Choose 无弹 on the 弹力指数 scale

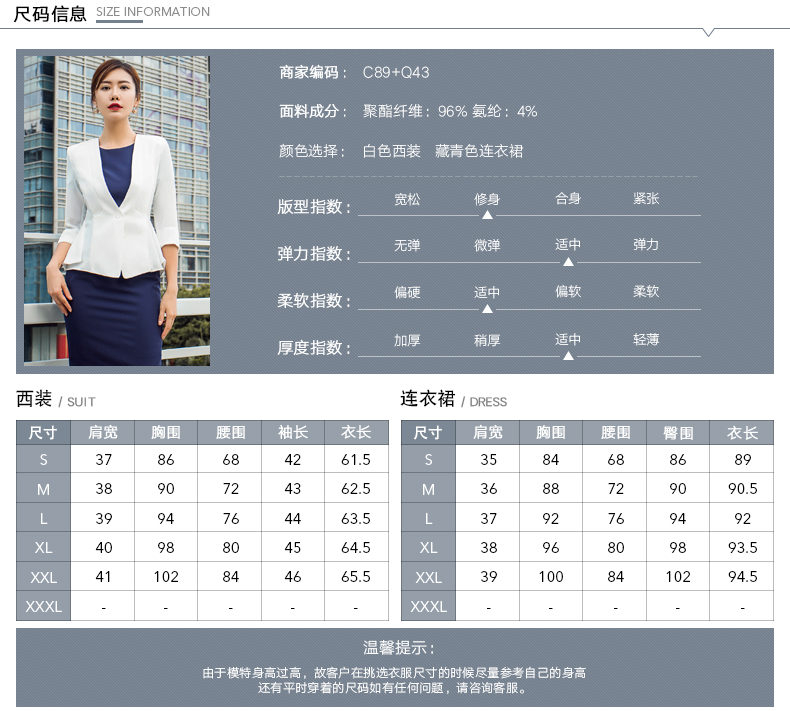(407, 245)
